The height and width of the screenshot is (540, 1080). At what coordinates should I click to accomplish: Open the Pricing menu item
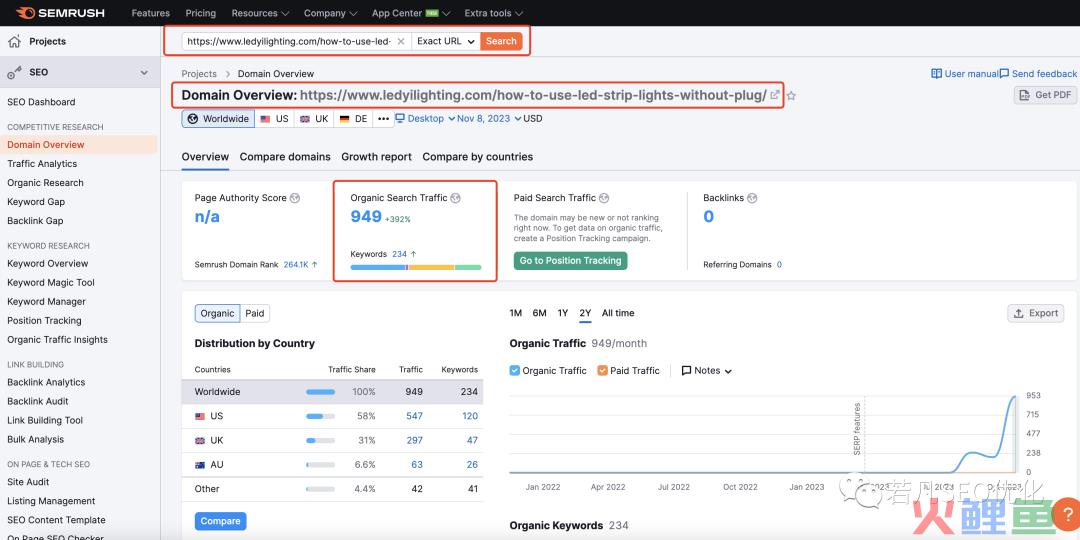tap(200, 13)
